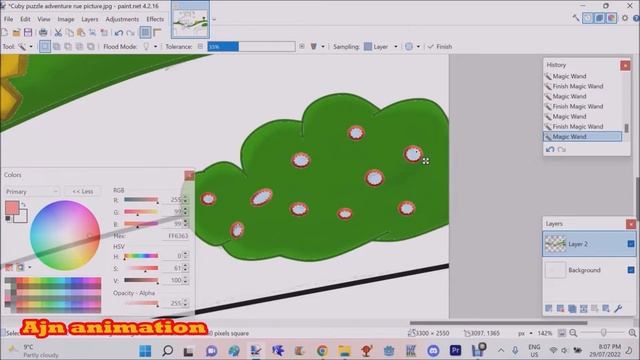Click the Crop to selection icon

point(93,32)
